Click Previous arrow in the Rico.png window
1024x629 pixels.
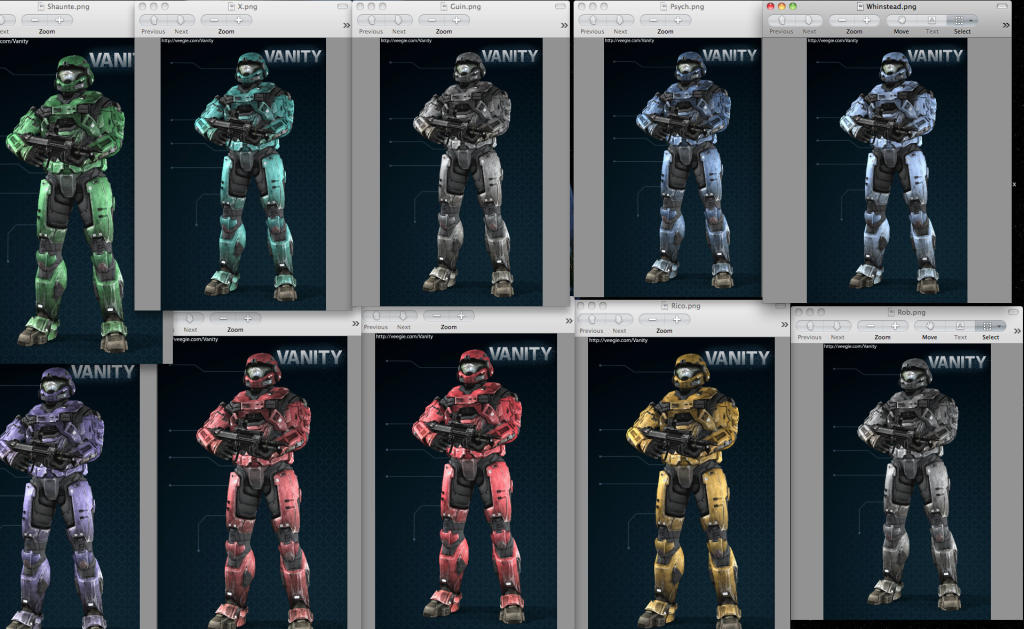592,319
